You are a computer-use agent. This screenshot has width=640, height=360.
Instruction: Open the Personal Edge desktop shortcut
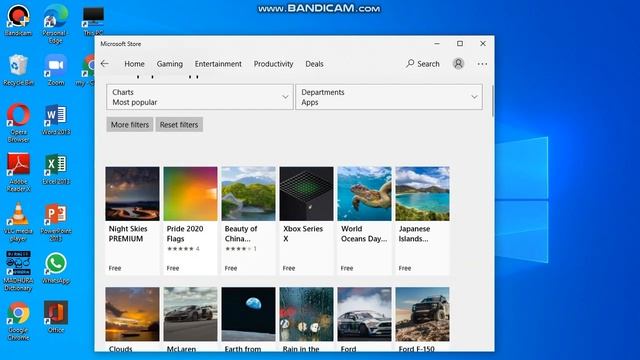point(55,24)
